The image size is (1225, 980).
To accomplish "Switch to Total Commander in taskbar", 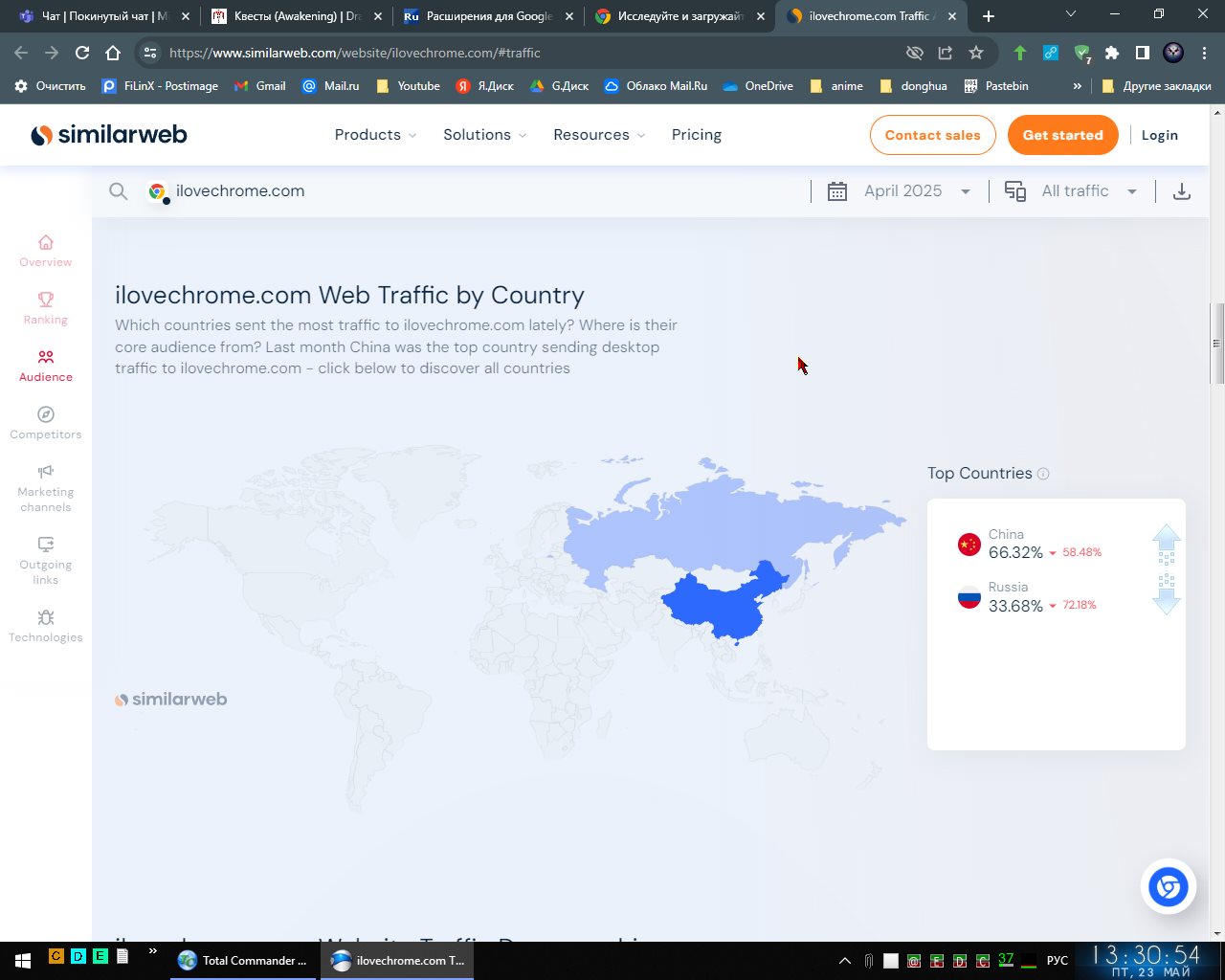I will point(243,960).
